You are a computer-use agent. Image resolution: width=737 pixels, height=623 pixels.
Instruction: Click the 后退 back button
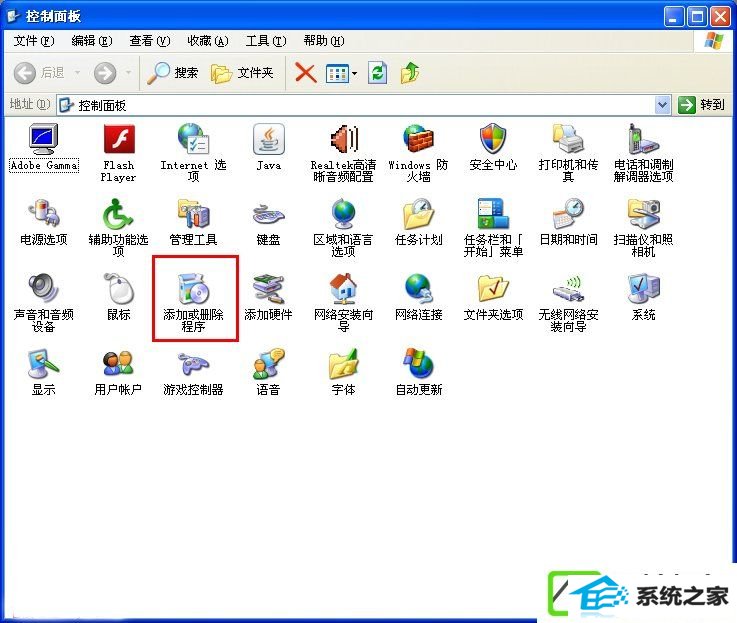(x=39, y=73)
